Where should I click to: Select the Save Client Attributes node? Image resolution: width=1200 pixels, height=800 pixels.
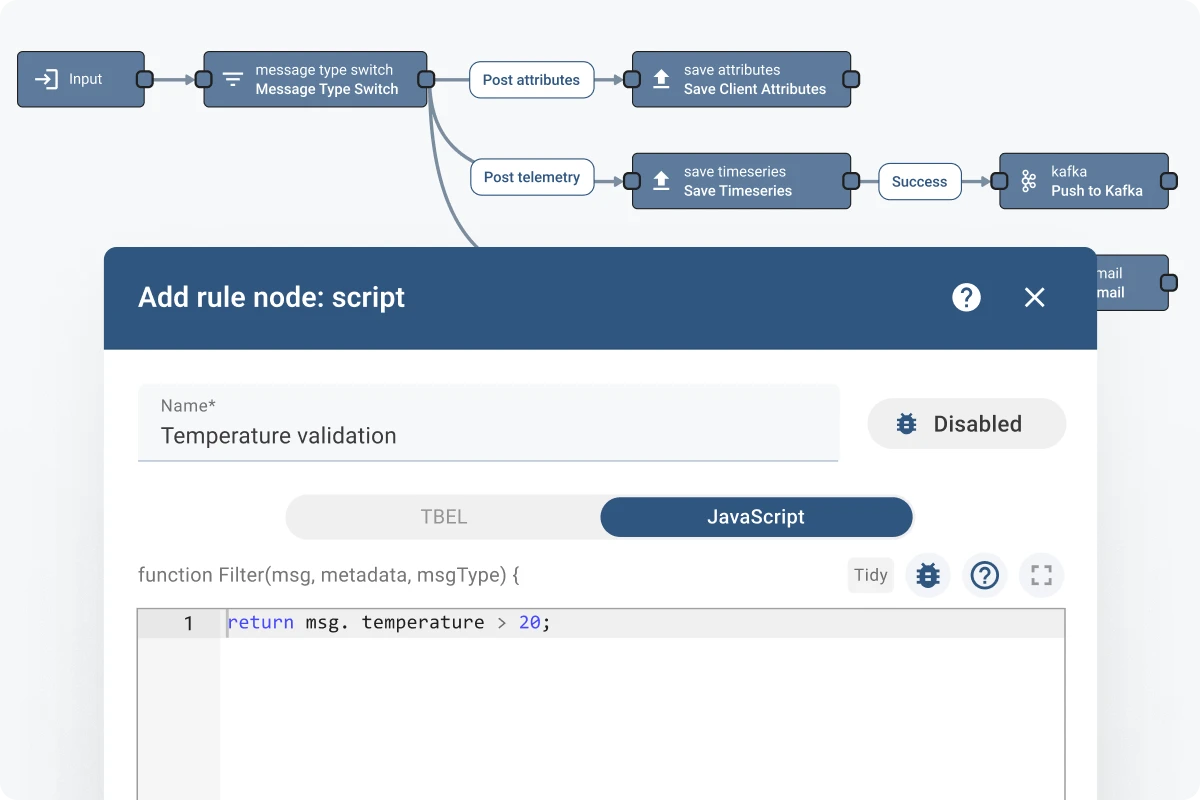pos(741,79)
